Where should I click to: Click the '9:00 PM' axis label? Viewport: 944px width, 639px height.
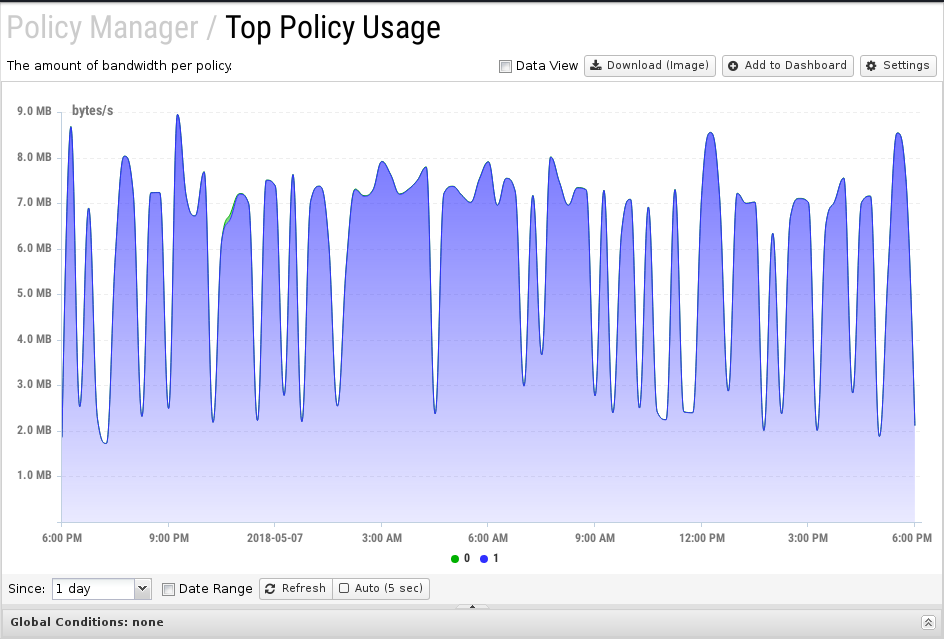[169, 538]
